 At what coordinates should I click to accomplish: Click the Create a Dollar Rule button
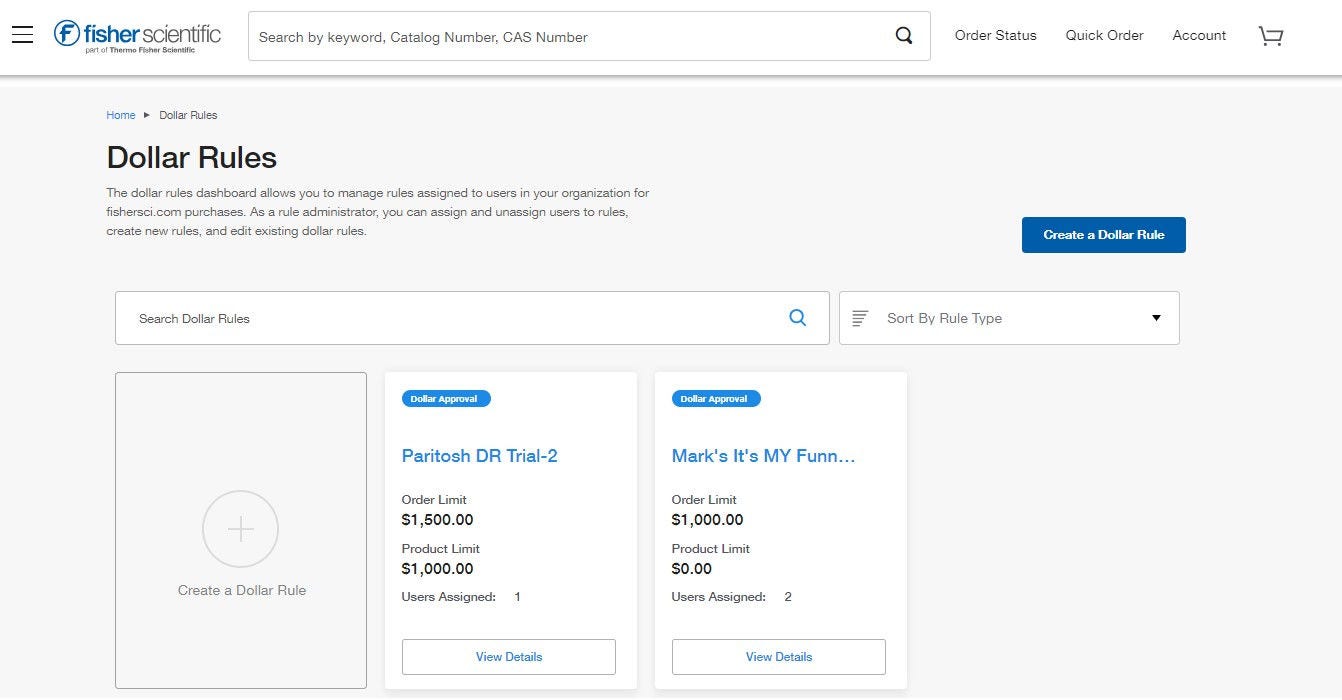click(1103, 234)
